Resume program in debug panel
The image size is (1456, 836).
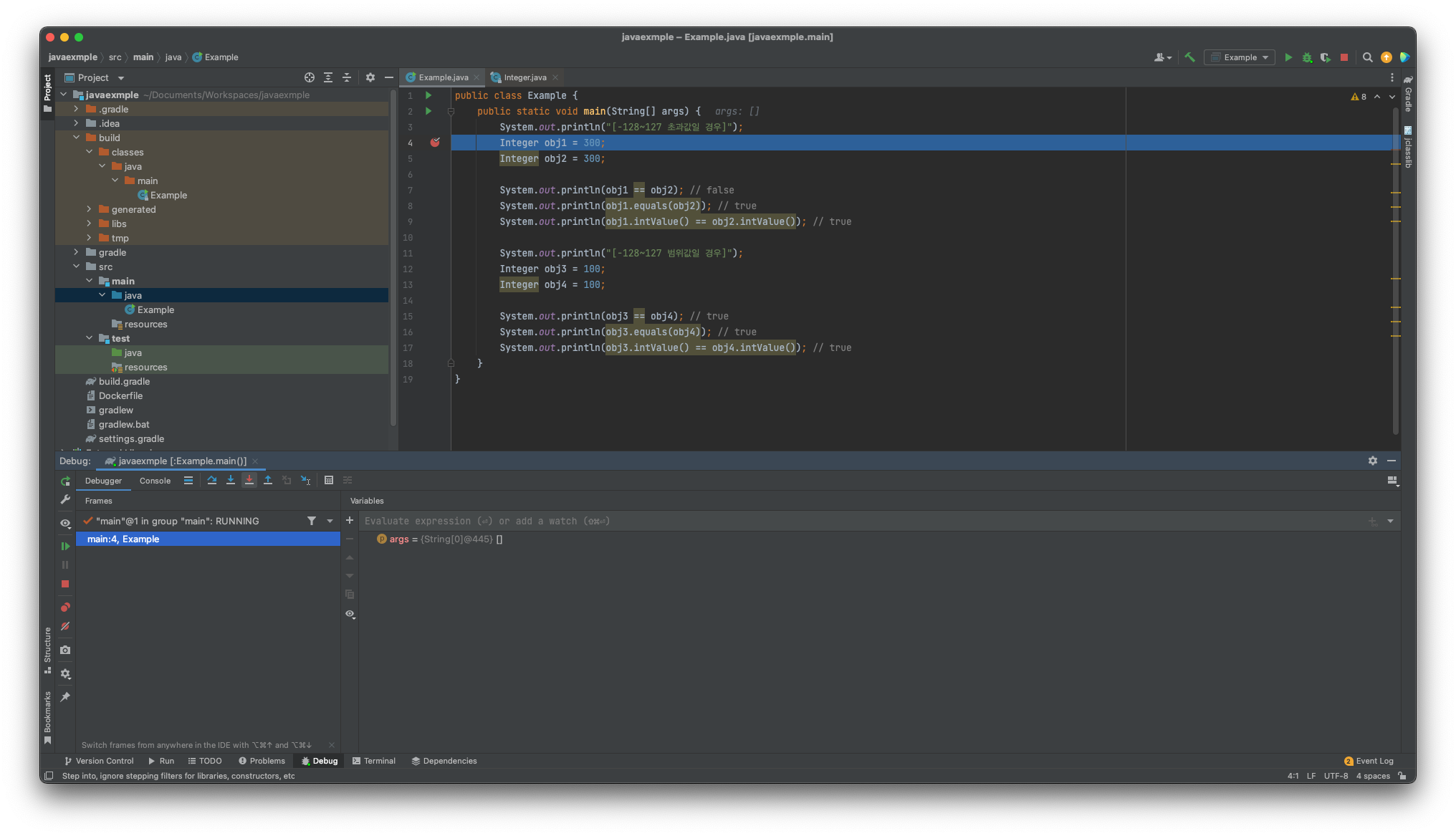click(65, 546)
